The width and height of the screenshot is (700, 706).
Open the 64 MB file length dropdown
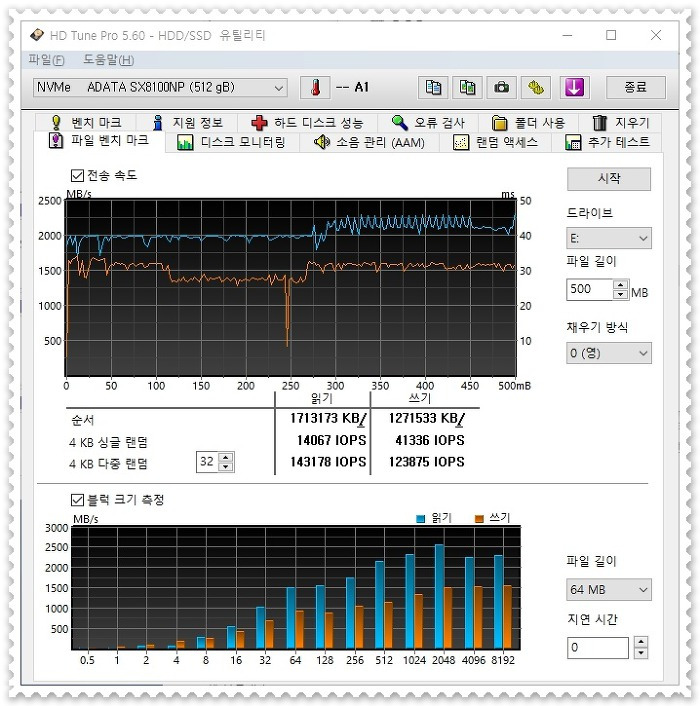(x=609, y=589)
